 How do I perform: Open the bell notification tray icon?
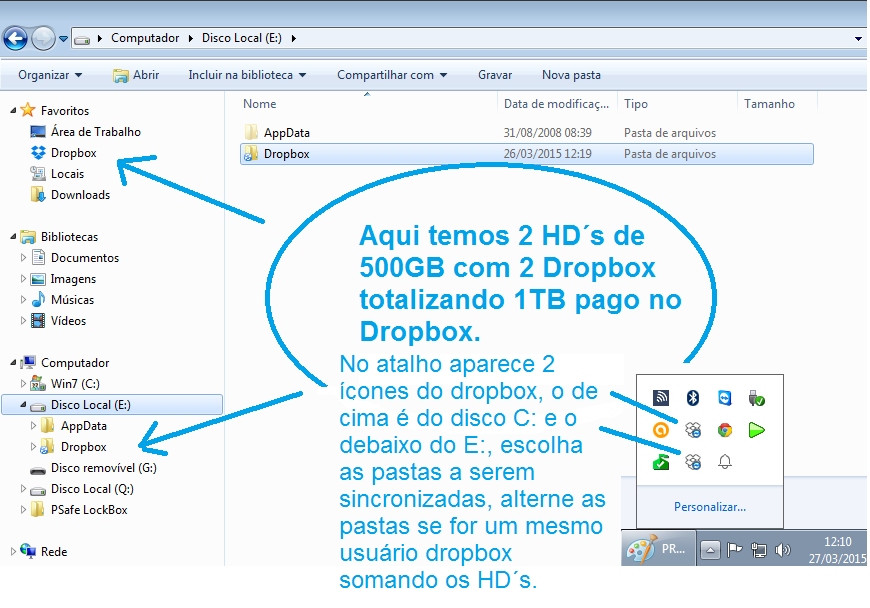(x=725, y=461)
